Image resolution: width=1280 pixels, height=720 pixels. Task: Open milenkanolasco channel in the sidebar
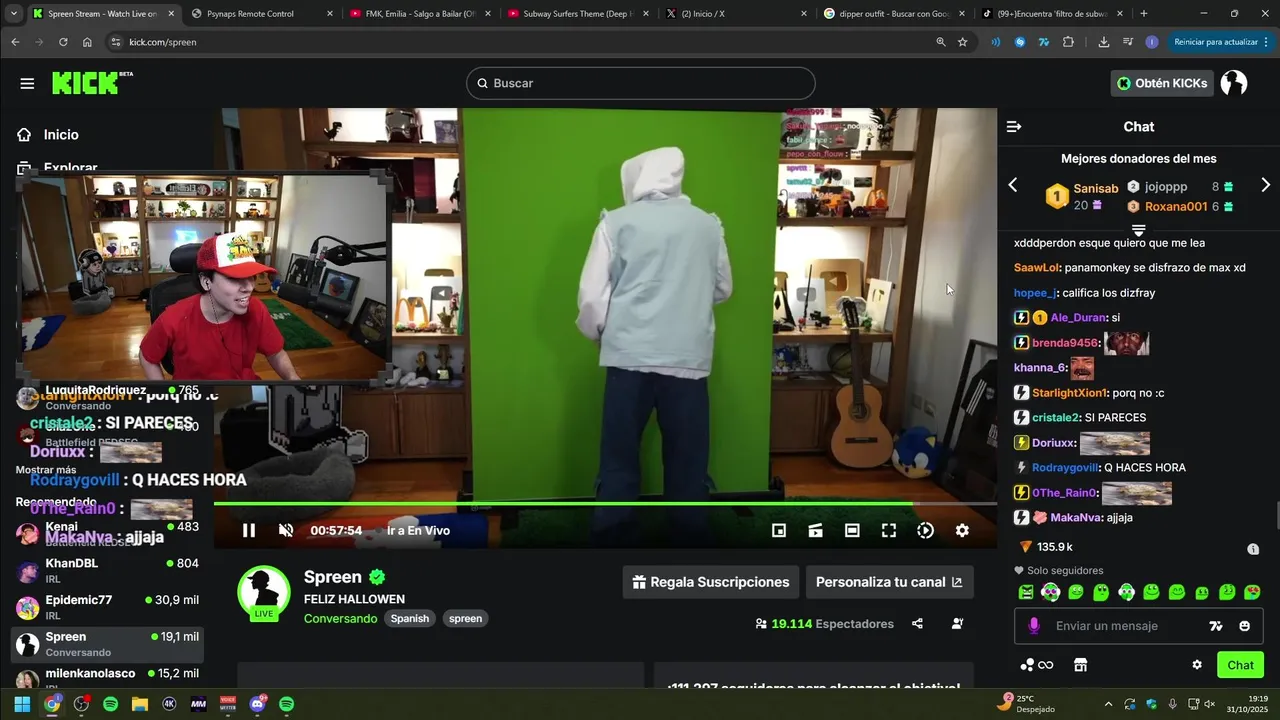(108, 677)
